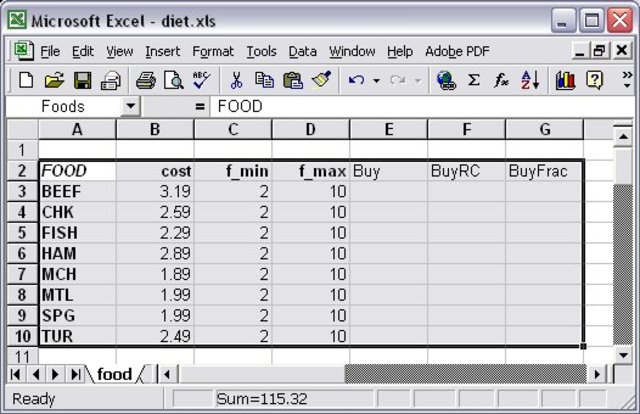
Task: Cut selection with the scissors icon
Action: (x=236, y=80)
